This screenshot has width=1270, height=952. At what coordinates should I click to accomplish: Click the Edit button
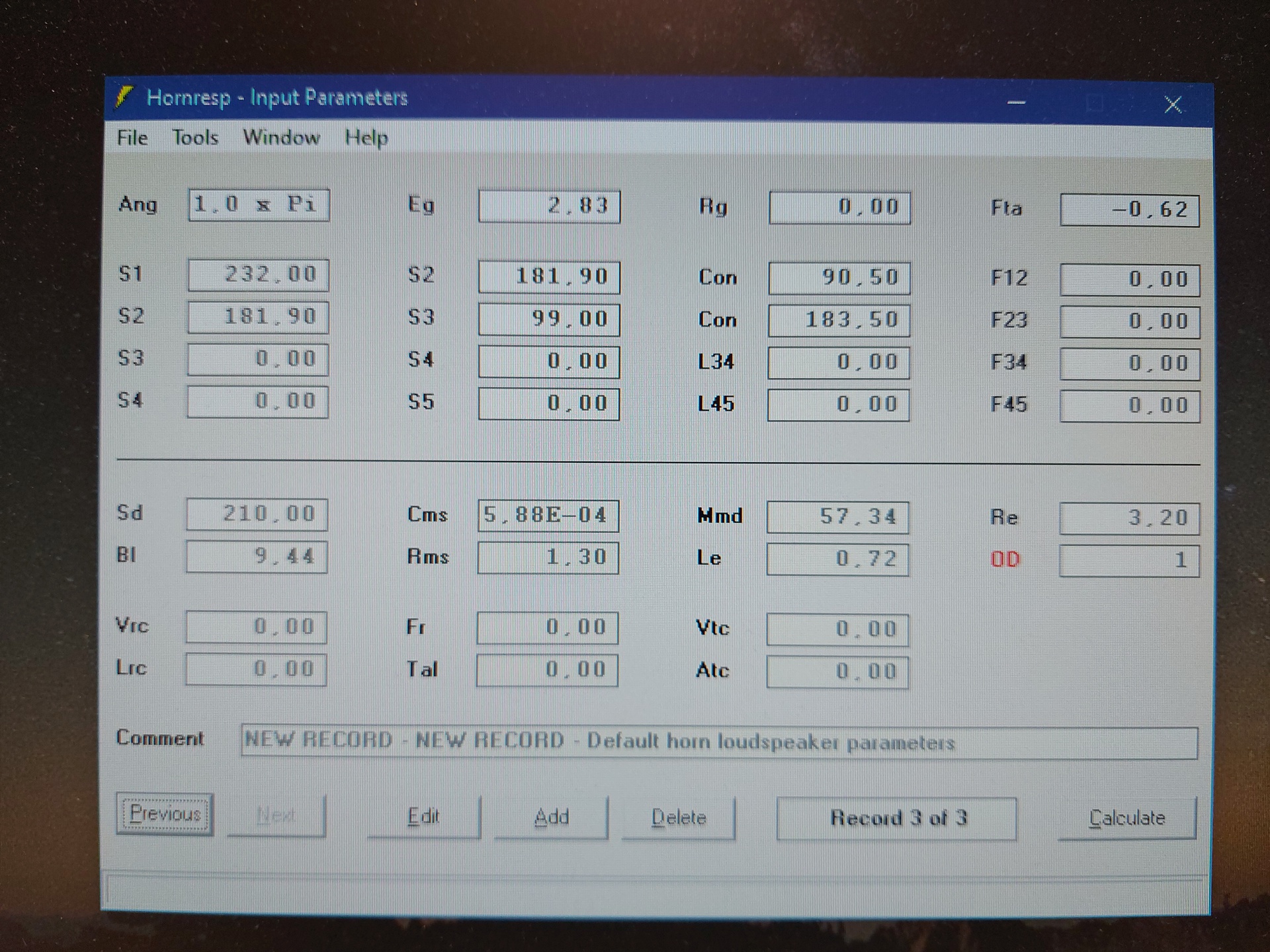(423, 817)
